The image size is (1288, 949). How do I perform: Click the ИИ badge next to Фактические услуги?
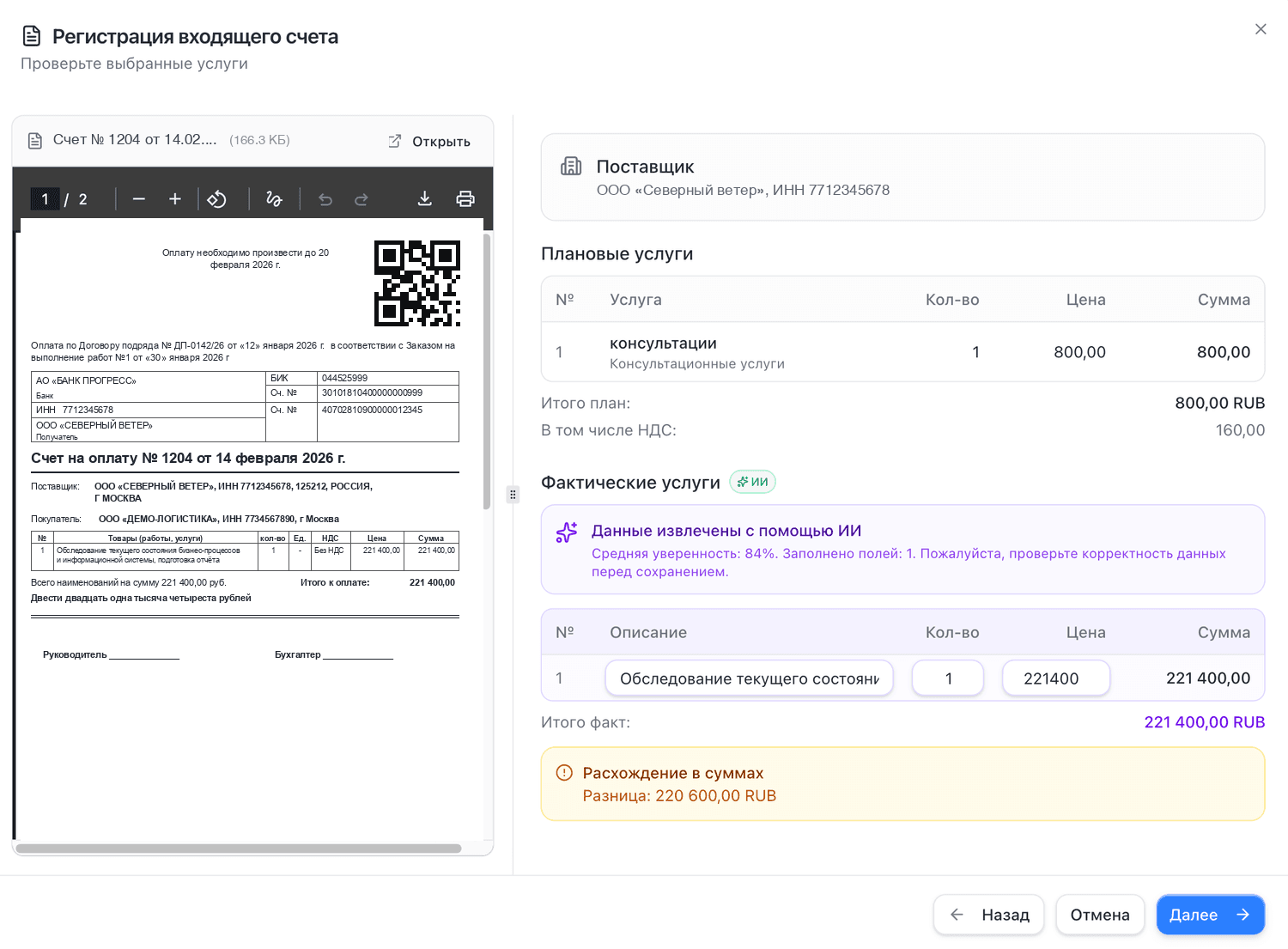(752, 482)
